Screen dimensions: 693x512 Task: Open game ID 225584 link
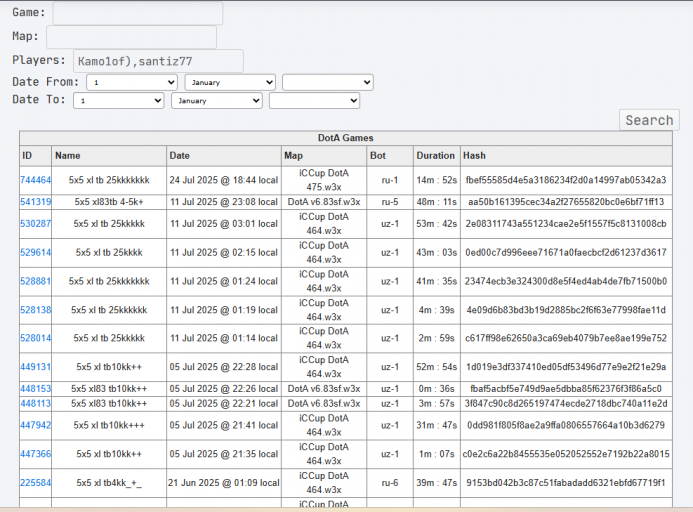coord(35,483)
